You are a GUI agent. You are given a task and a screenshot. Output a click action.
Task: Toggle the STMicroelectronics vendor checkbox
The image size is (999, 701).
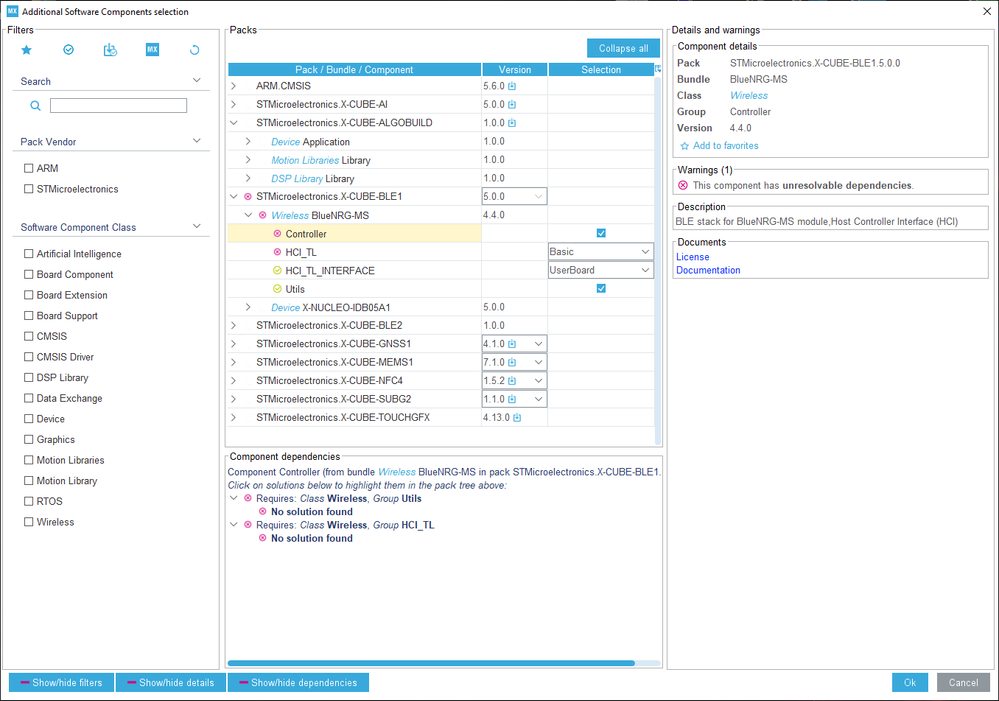tap(28, 189)
